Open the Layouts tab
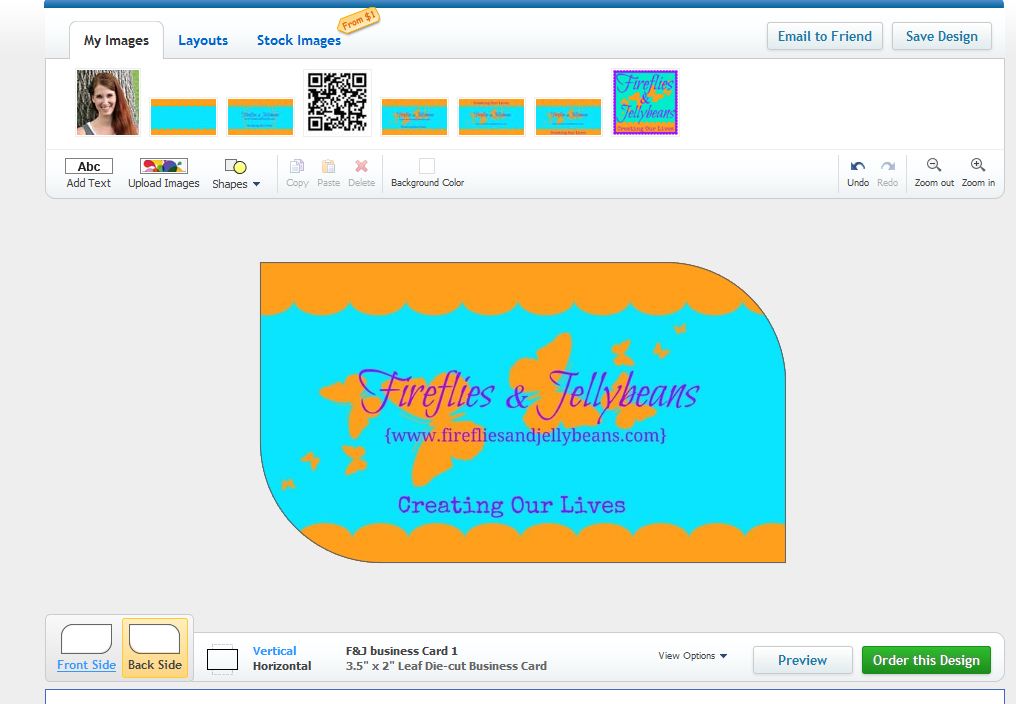 (203, 41)
